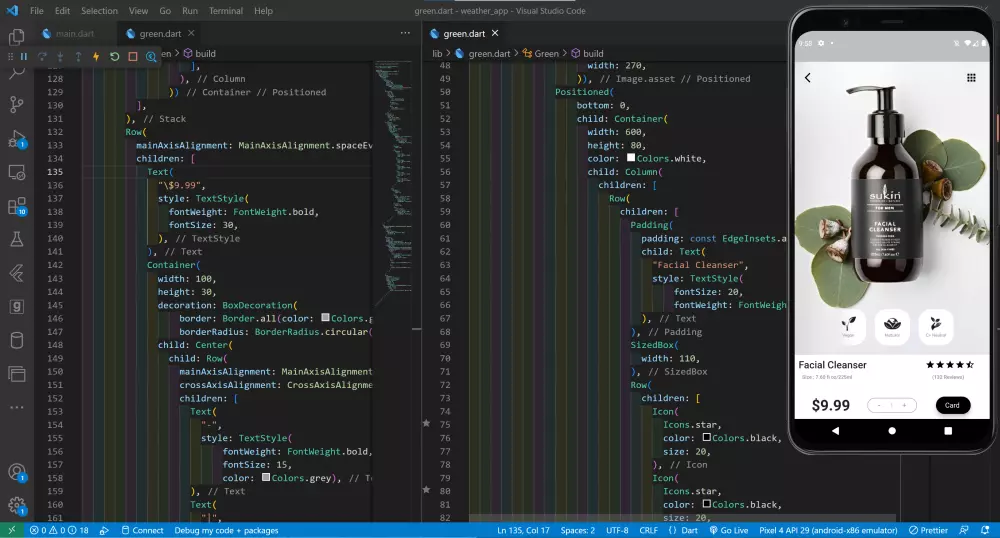Tap the back arrow in the phone app
Viewport: 1000px width, 538px height.
tap(808, 78)
